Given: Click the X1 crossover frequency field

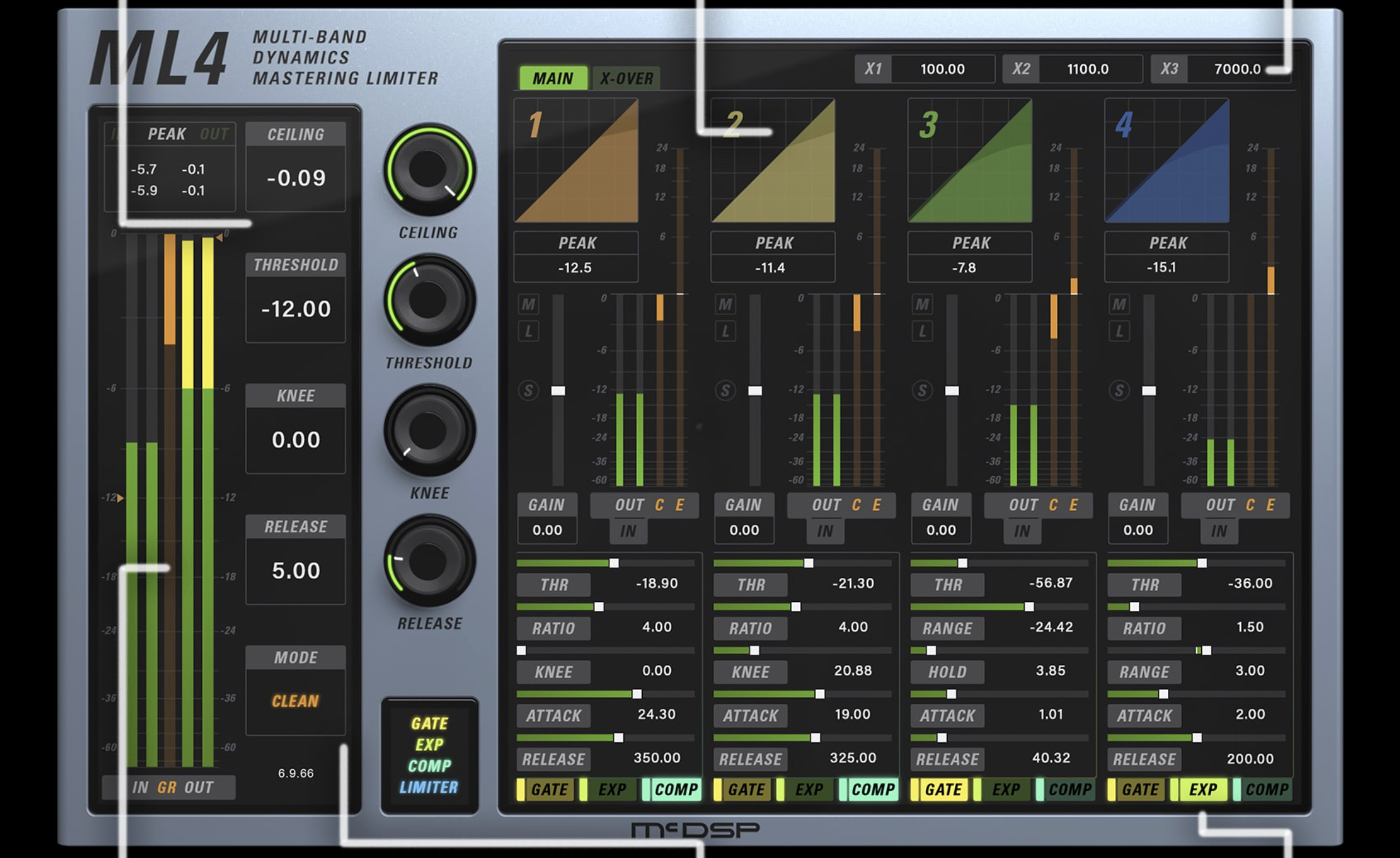Looking at the screenshot, I should (x=942, y=69).
